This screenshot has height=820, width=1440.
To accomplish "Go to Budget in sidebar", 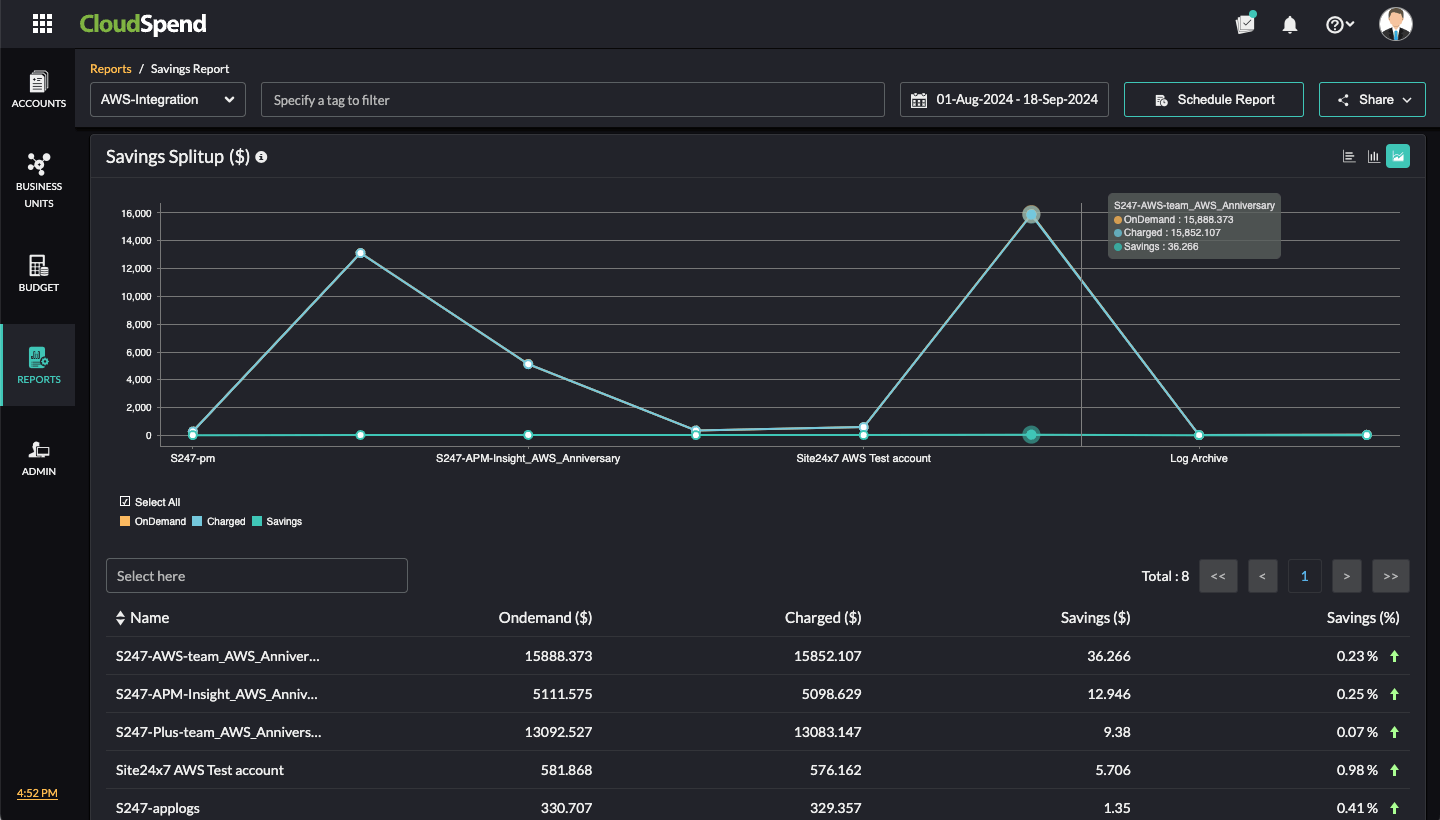I will [38, 273].
